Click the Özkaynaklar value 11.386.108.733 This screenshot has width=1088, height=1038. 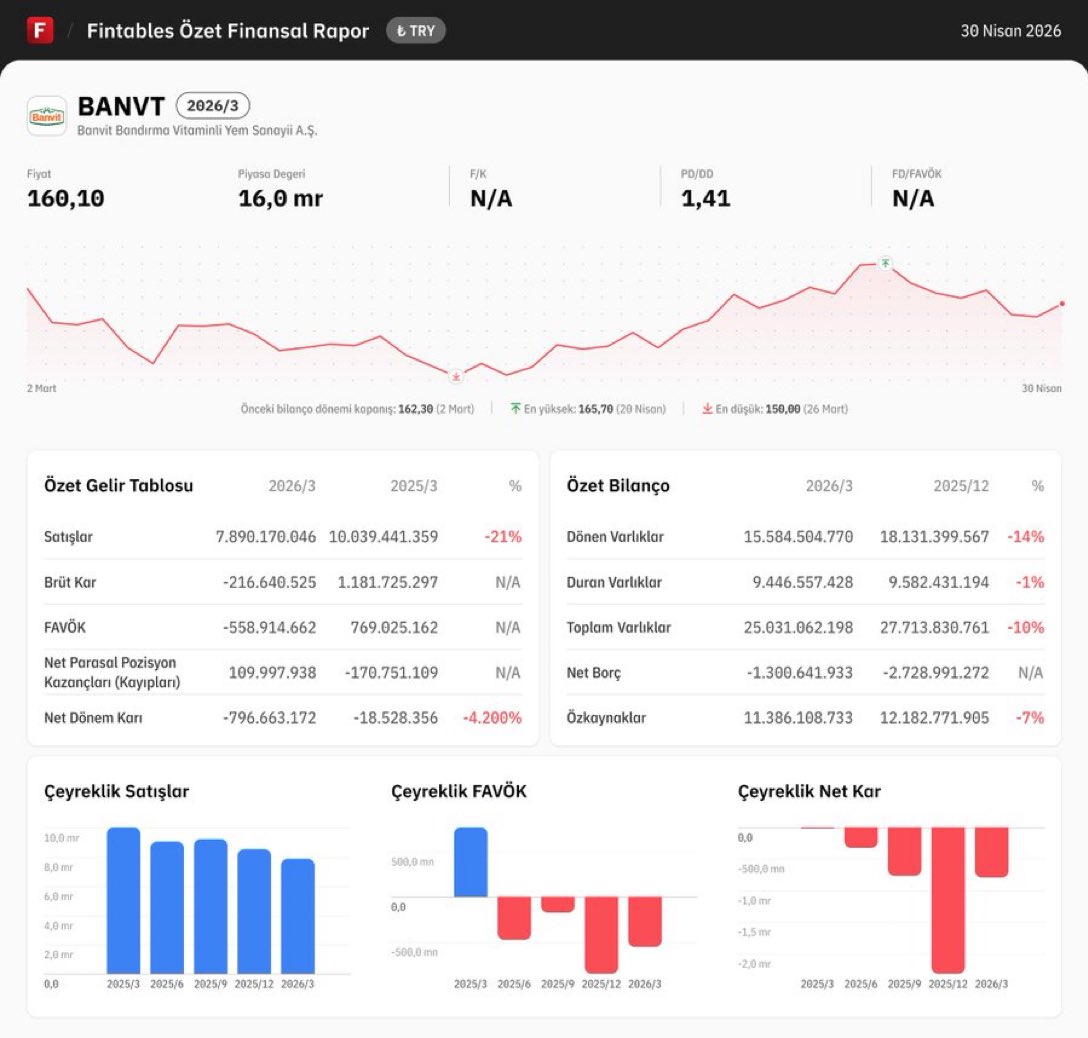click(x=798, y=717)
